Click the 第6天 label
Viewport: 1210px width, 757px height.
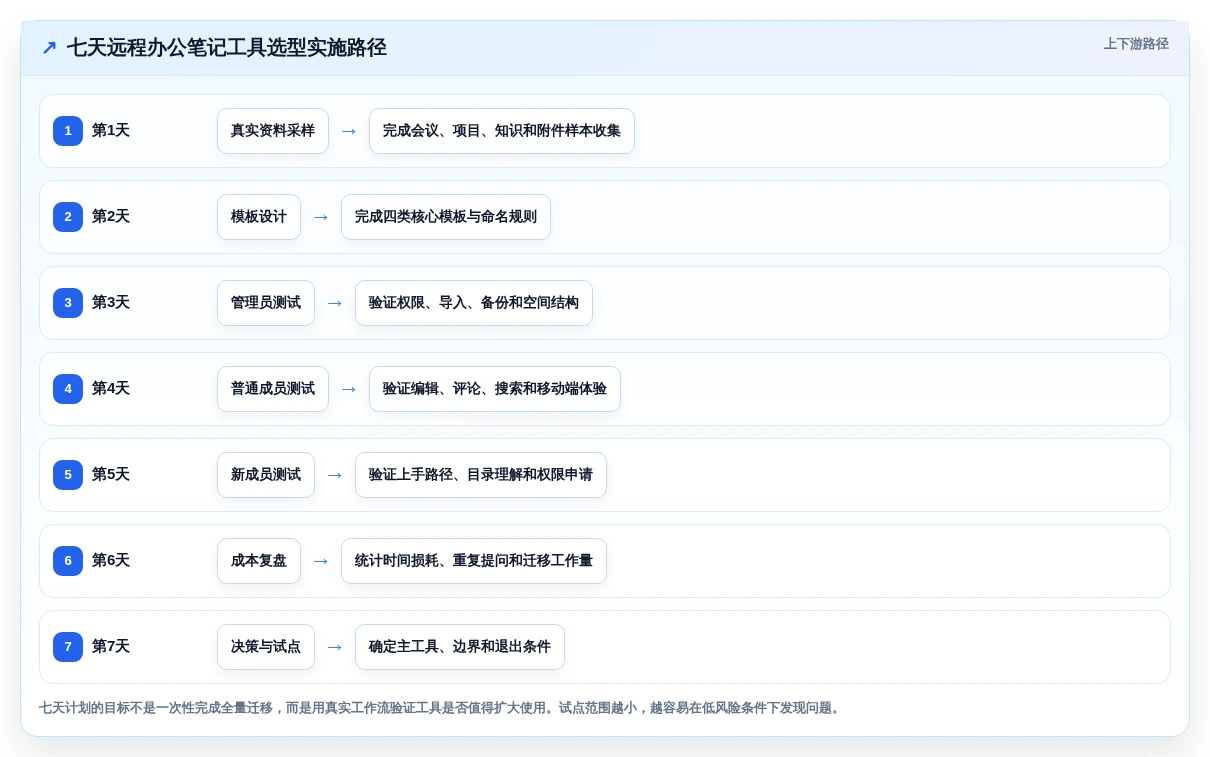tap(111, 561)
